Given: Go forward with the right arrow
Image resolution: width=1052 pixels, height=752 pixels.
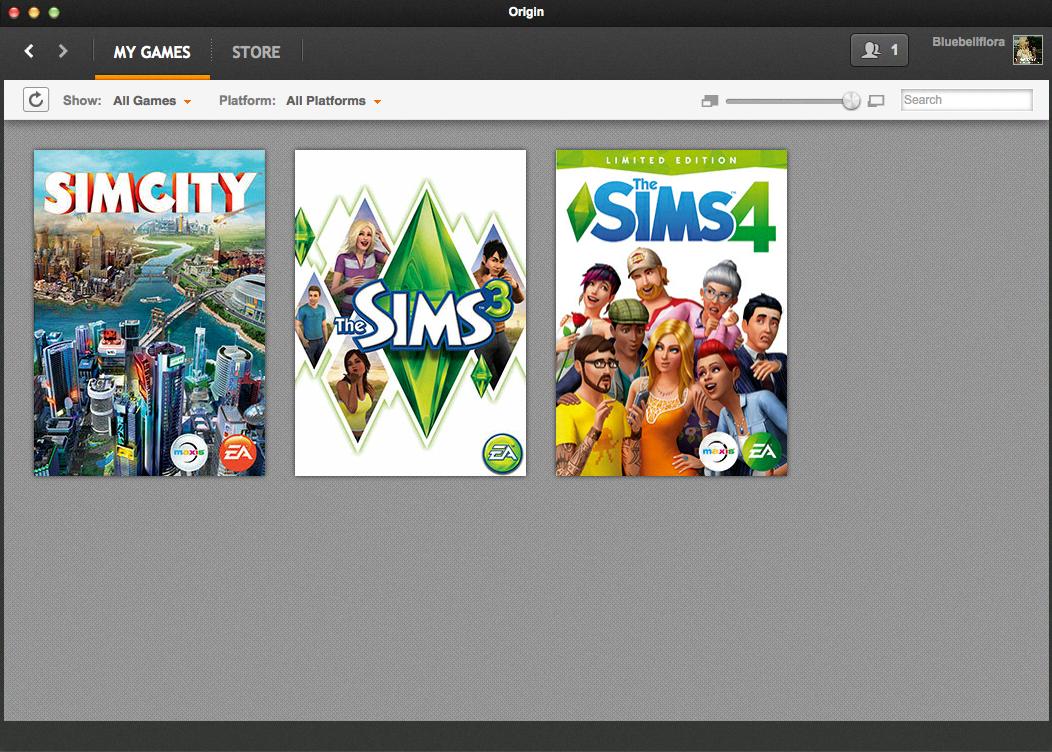Looking at the screenshot, I should pos(63,51).
